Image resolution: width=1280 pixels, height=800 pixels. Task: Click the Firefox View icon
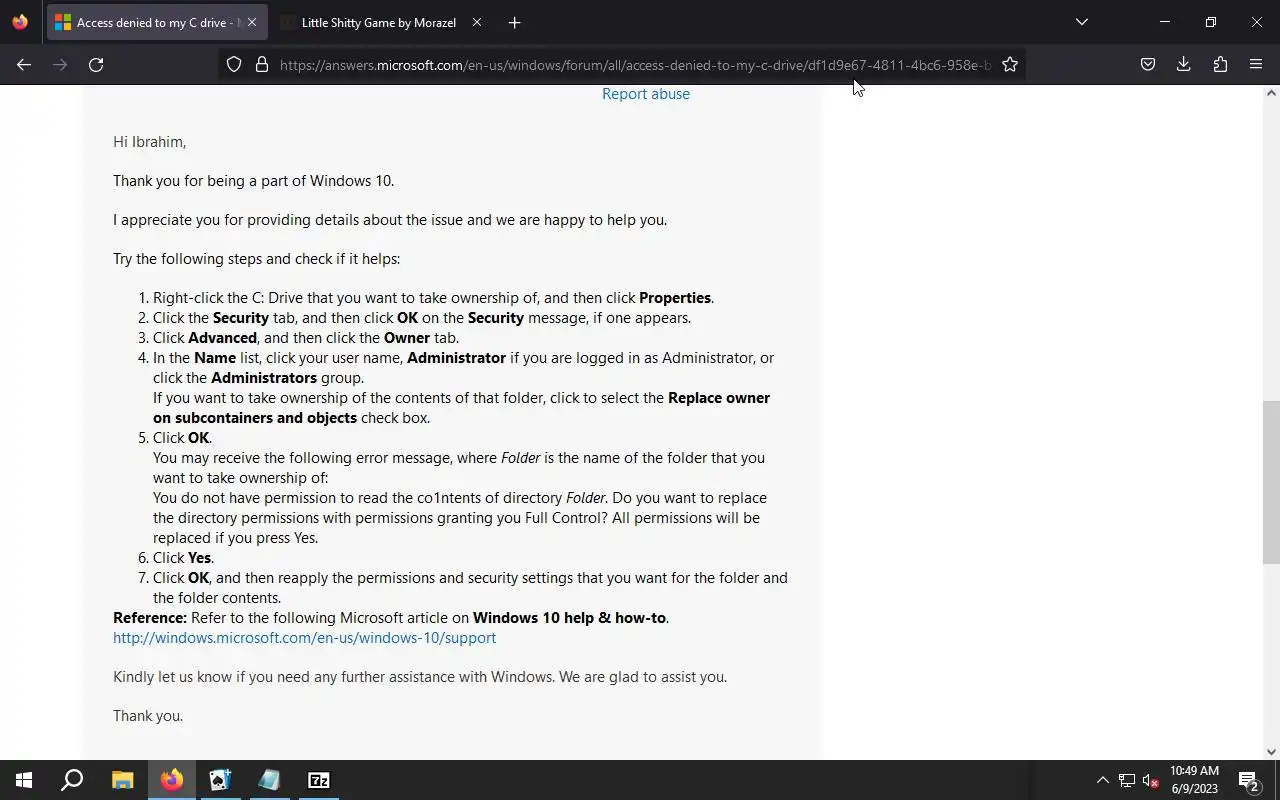pyautogui.click(x=20, y=22)
